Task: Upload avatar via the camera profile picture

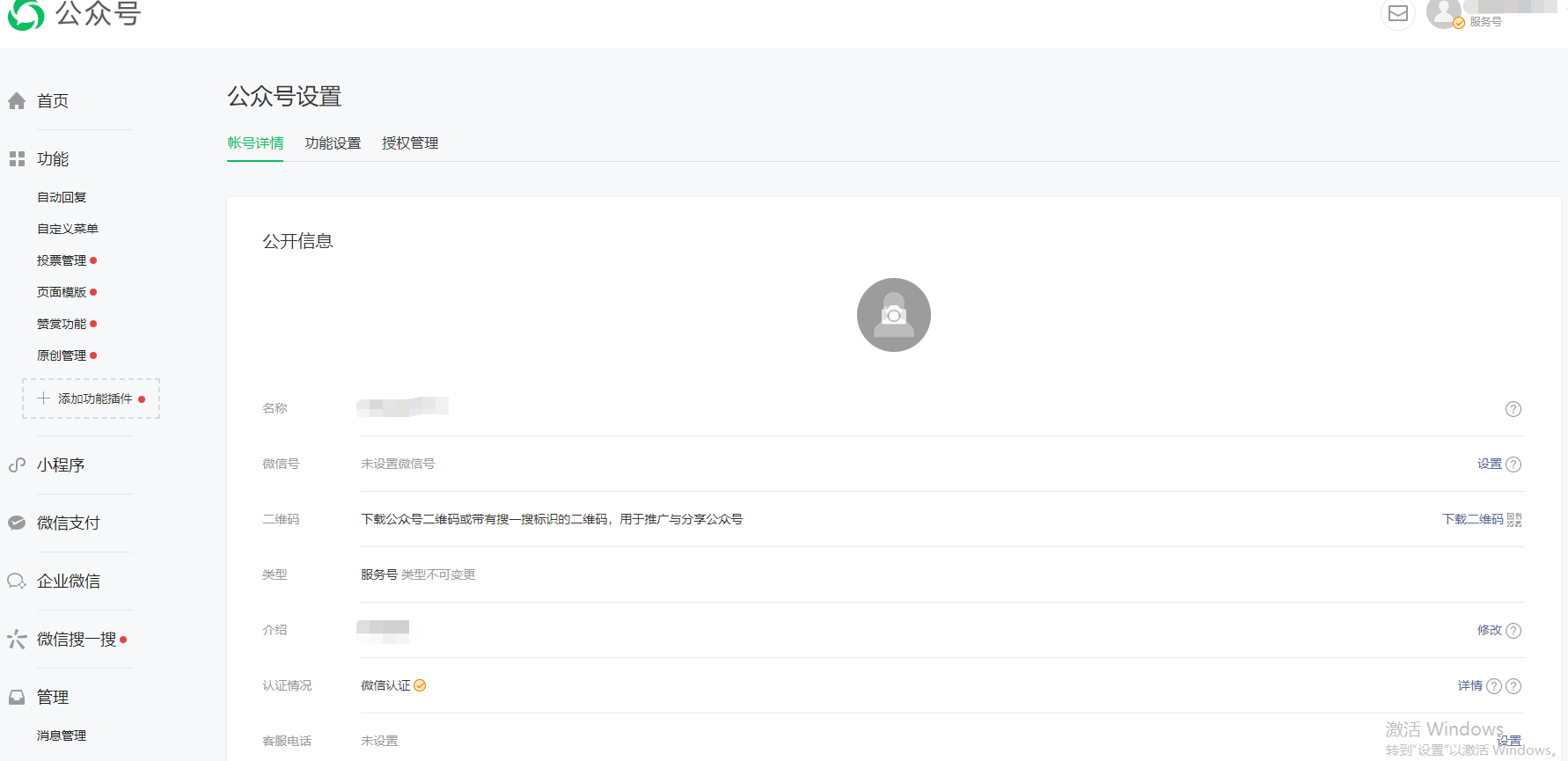Action: [x=893, y=315]
